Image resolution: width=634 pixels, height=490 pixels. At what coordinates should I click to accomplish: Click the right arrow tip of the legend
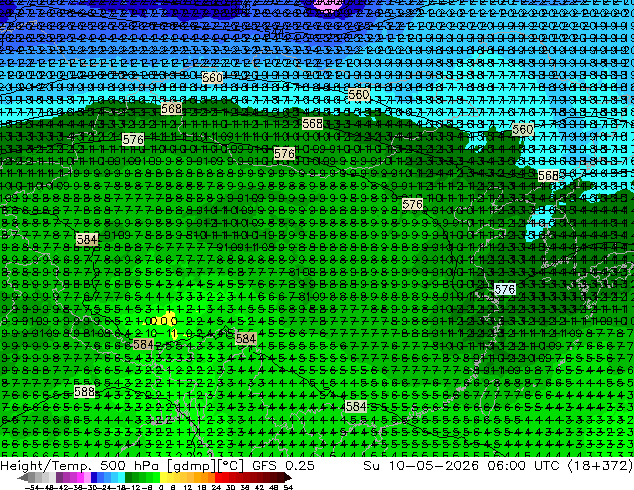click(290, 478)
